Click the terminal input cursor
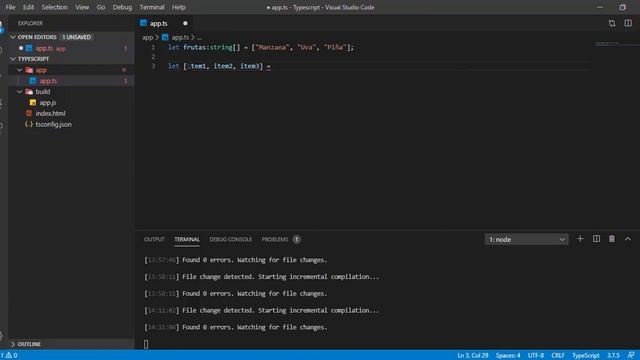Viewport: 640px width, 360px height. point(146,344)
